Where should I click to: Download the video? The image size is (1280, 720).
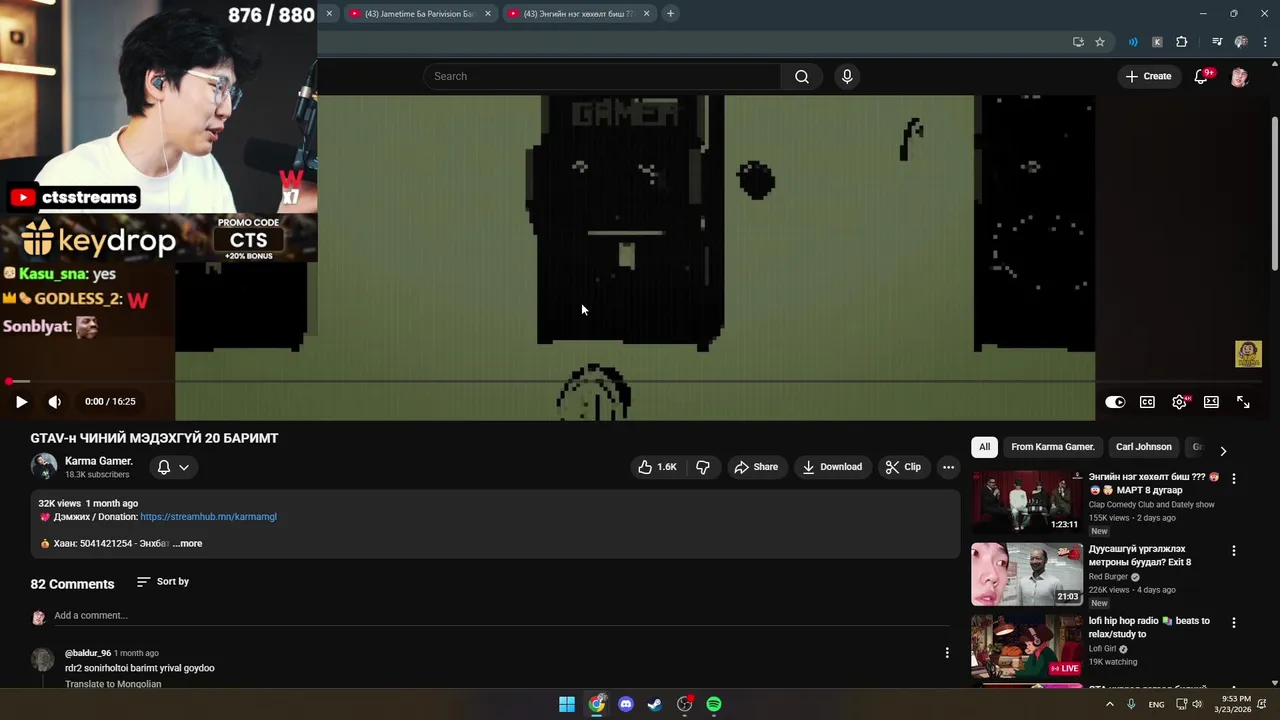(x=832, y=467)
